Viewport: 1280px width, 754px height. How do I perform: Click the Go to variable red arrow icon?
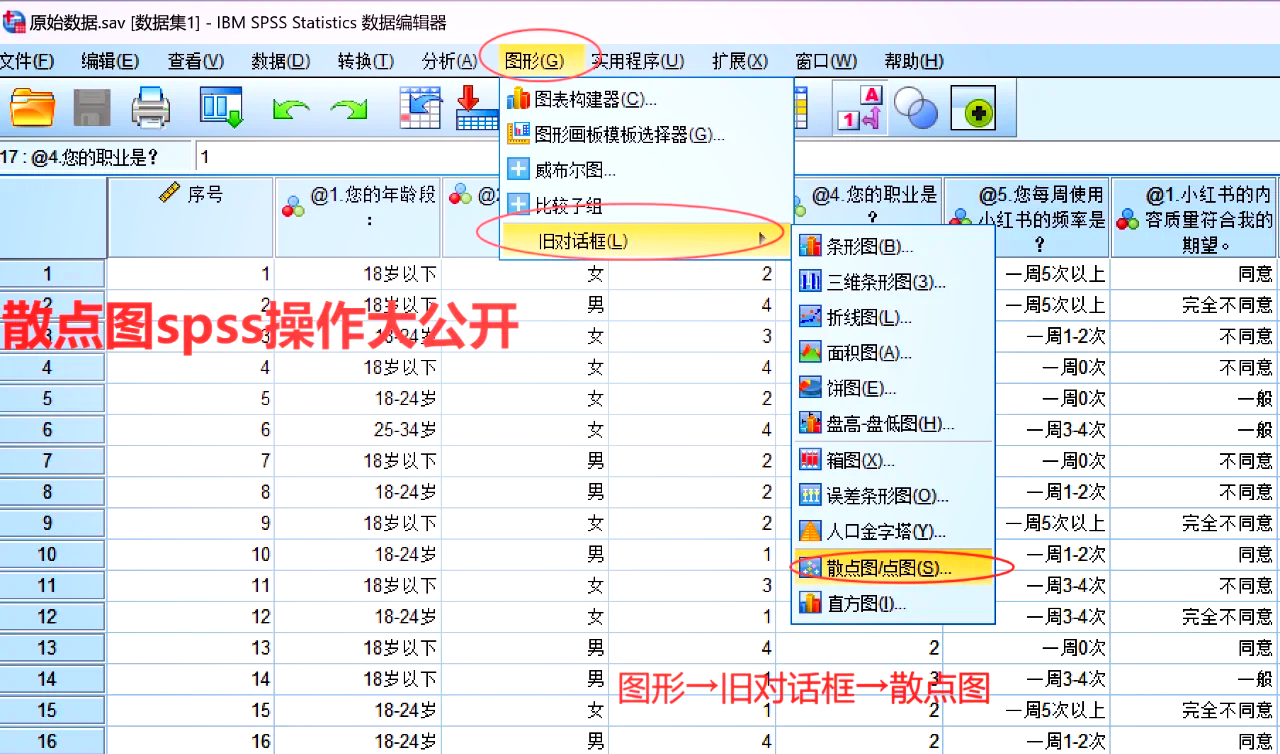coord(476,108)
